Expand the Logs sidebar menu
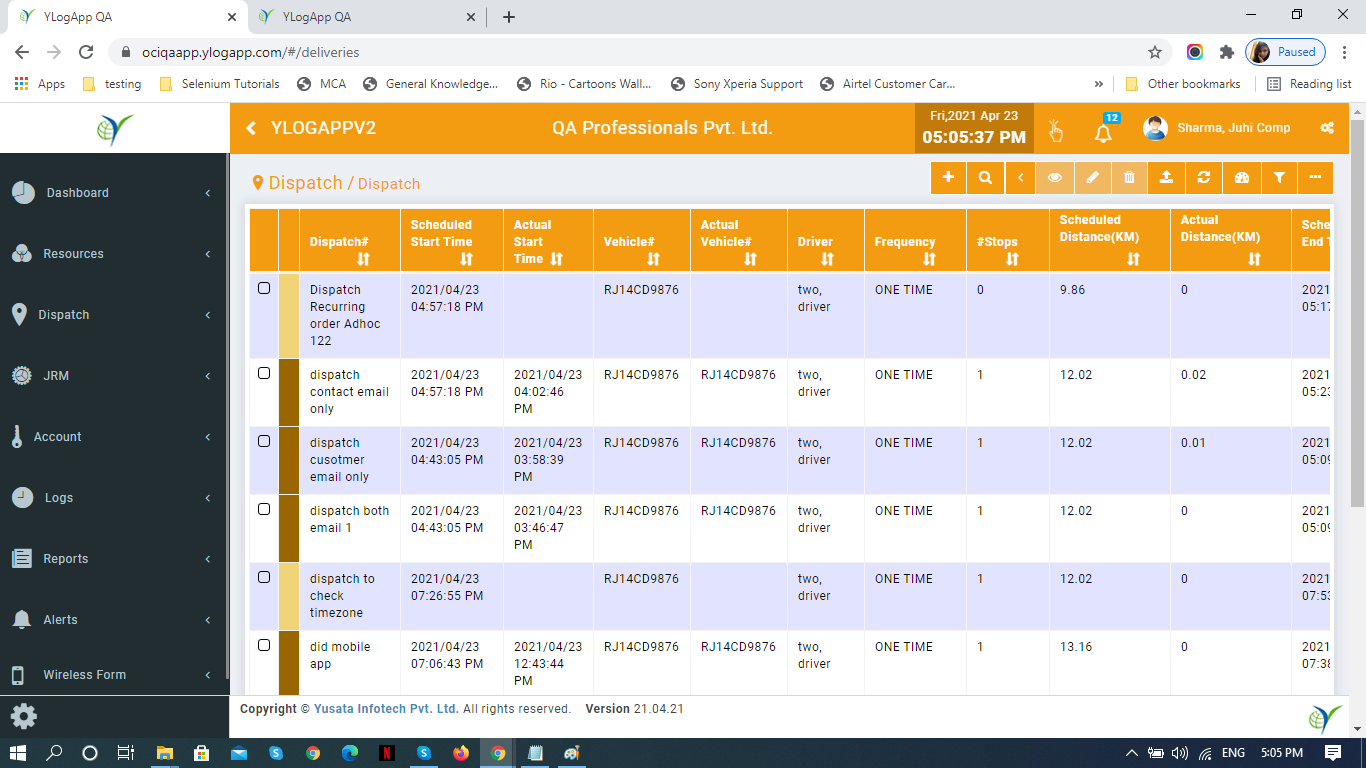 (x=114, y=498)
